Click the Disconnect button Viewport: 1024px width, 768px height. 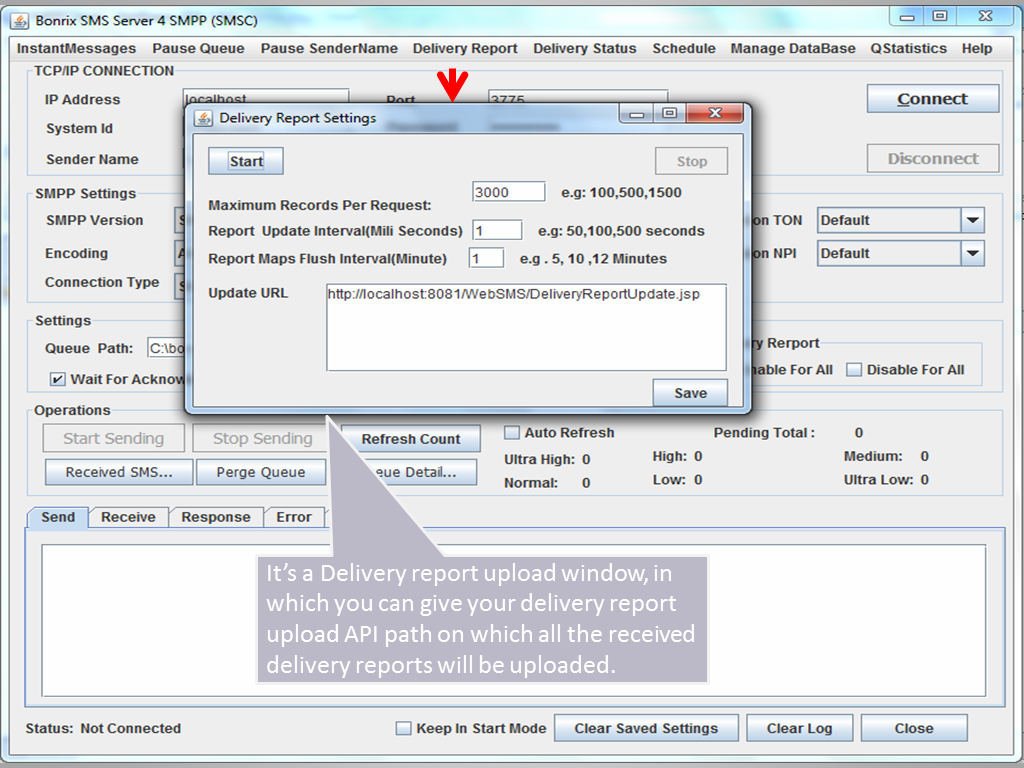[x=933, y=159]
